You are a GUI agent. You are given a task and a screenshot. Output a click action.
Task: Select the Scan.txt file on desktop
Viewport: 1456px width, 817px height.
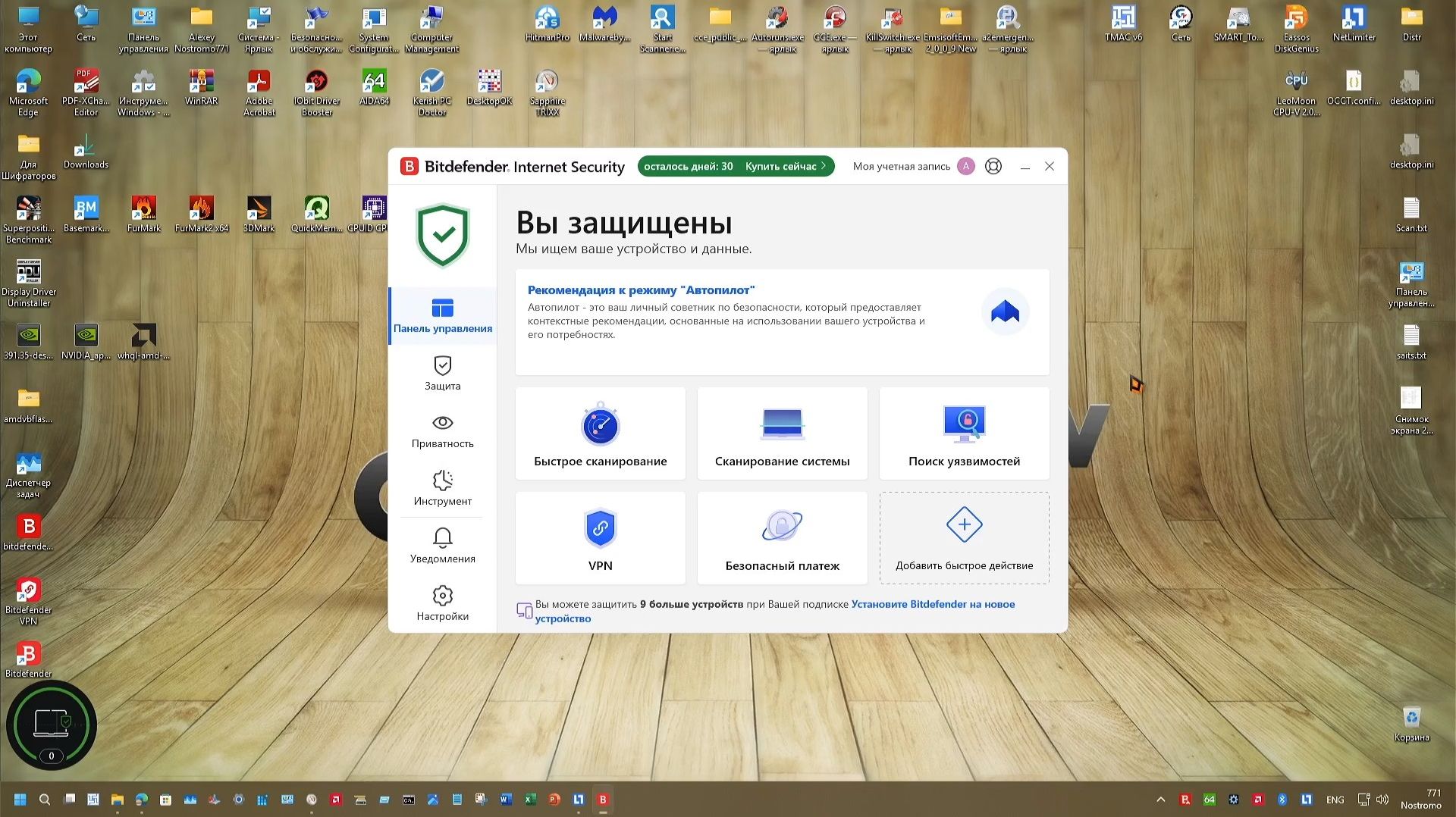(x=1411, y=216)
